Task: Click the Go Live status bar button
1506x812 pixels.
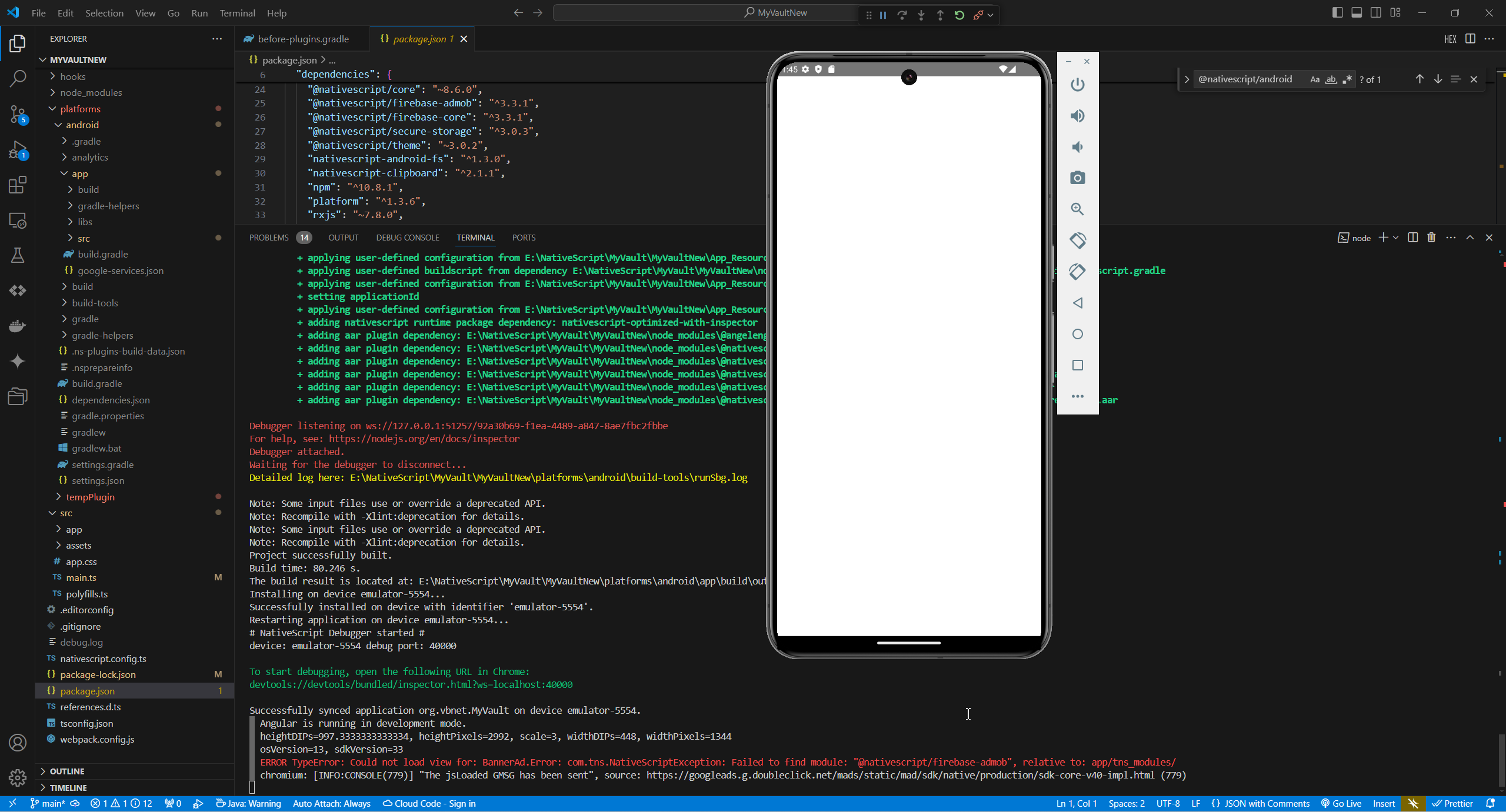Action: (1342, 803)
